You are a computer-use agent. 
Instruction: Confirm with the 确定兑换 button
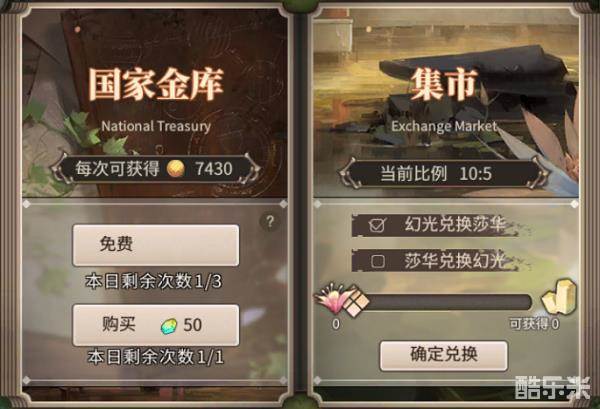[x=444, y=355]
